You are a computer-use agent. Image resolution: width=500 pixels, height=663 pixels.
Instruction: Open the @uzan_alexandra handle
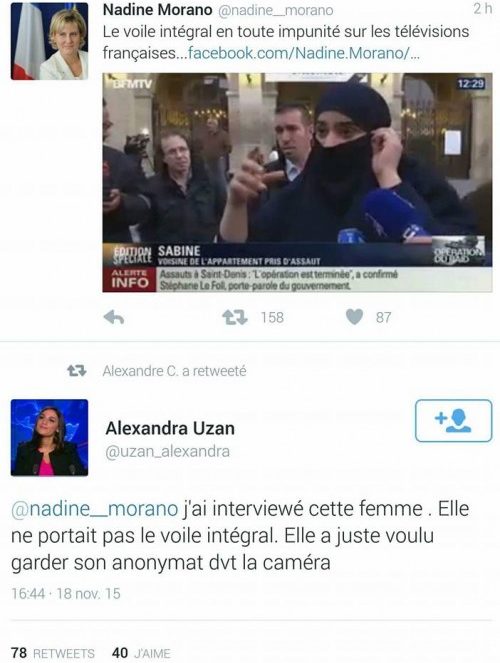pyautogui.click(x=167, y=452)
